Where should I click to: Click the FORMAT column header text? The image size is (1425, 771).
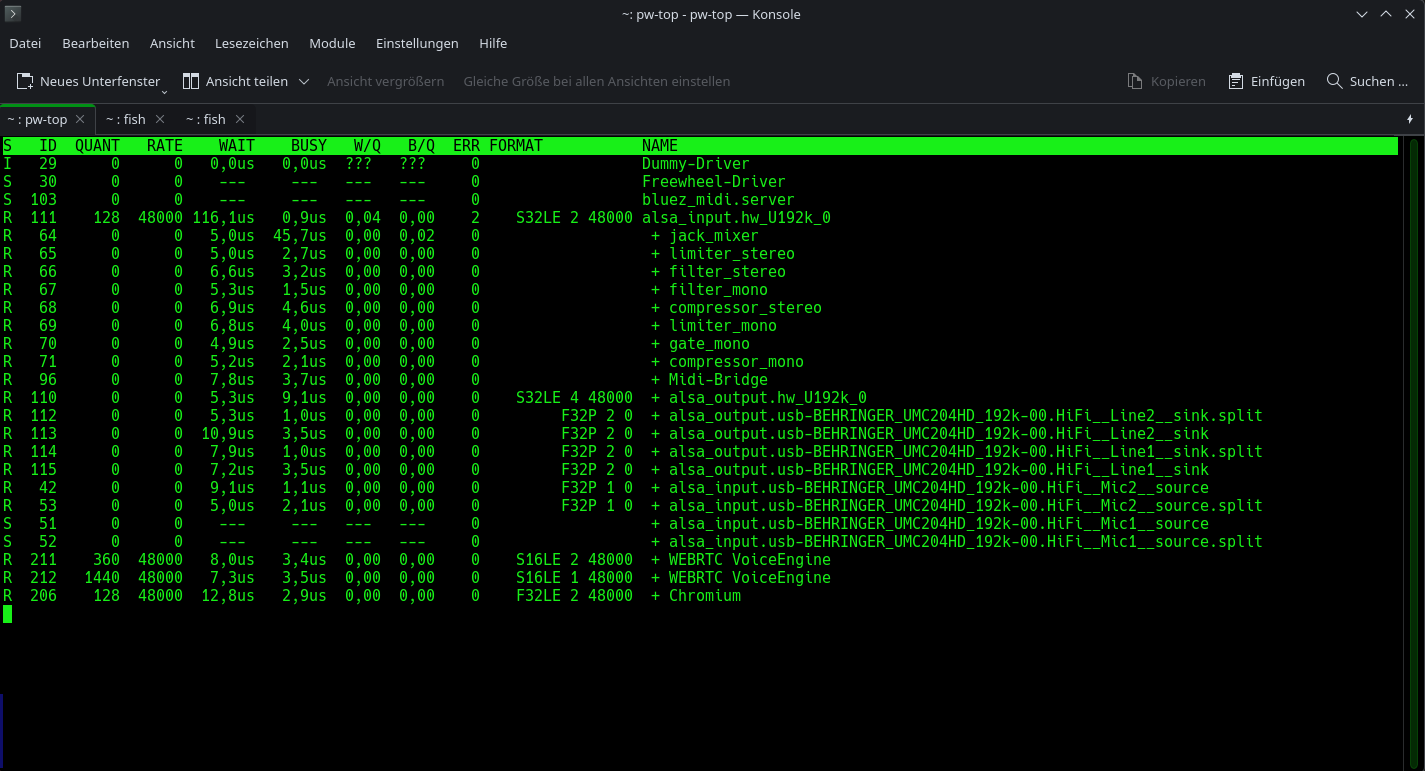pos(516,146)
